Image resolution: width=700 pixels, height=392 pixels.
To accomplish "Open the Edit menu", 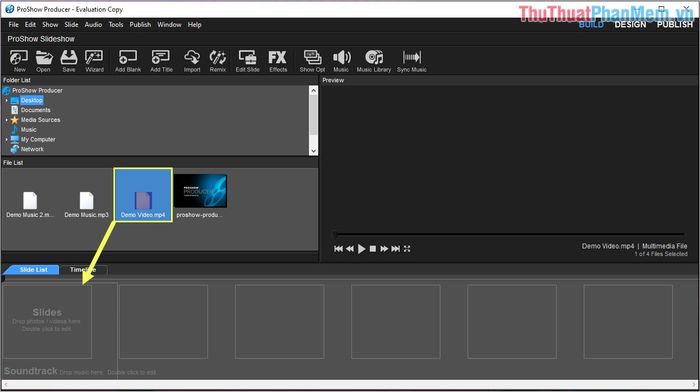I will click(30, 25).
